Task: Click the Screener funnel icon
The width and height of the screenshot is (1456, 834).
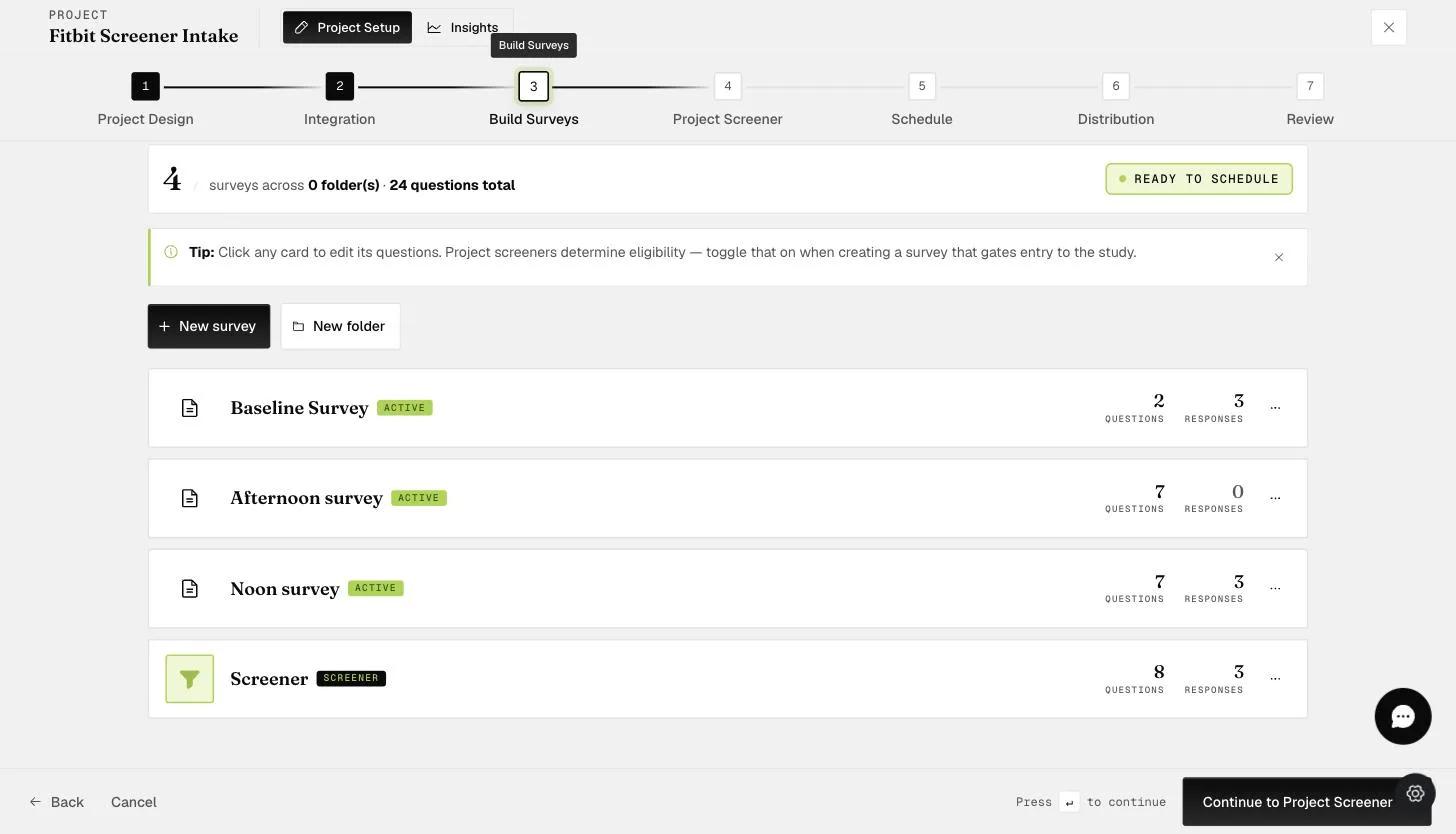Action: (x=190, y=679)
